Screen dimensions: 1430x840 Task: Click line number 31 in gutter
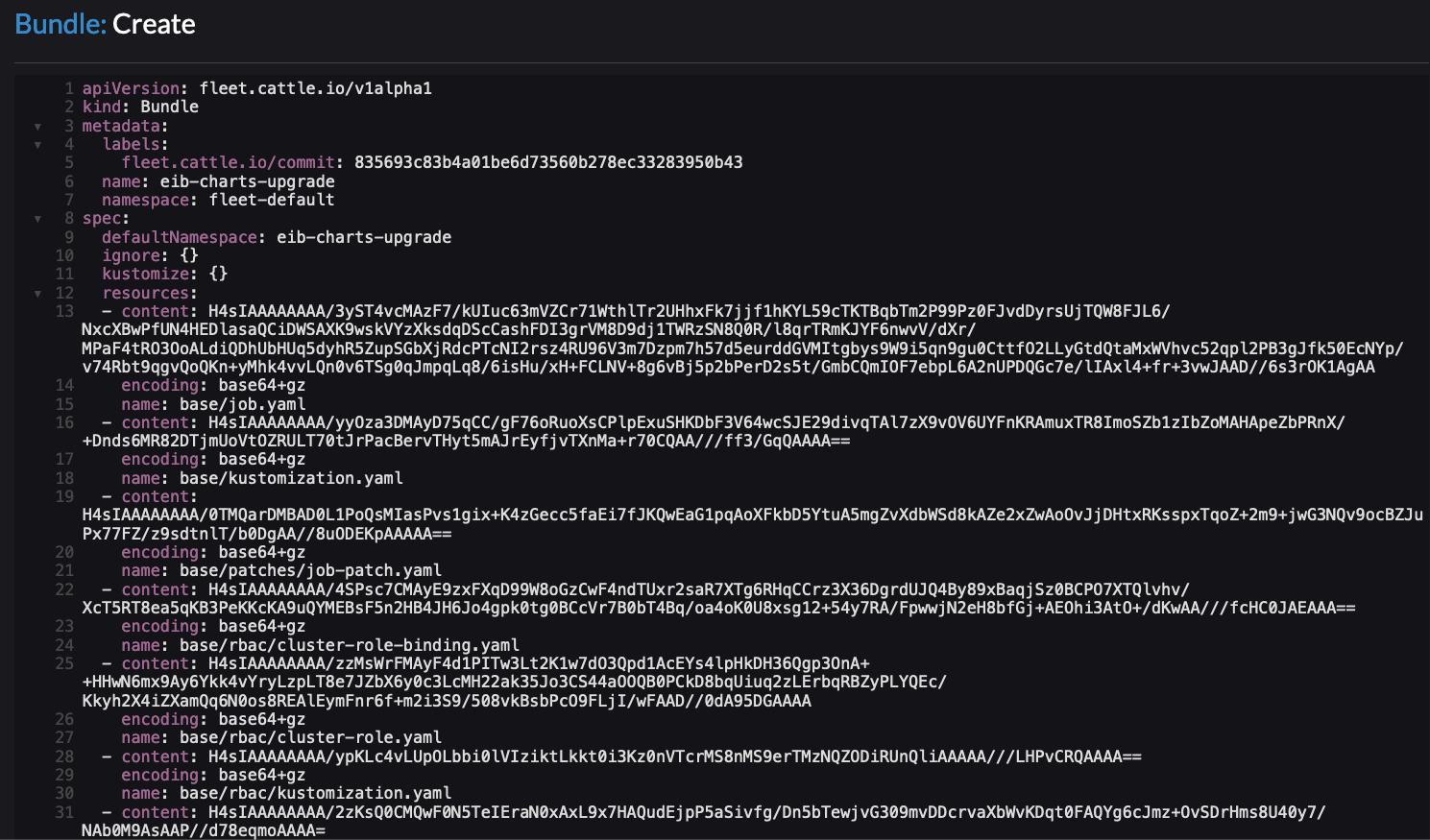pyautogui.click(x=64, y=812)
